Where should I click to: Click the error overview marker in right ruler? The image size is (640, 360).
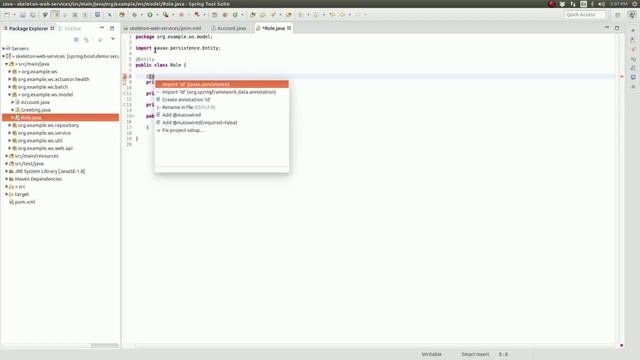coord(622,76)
